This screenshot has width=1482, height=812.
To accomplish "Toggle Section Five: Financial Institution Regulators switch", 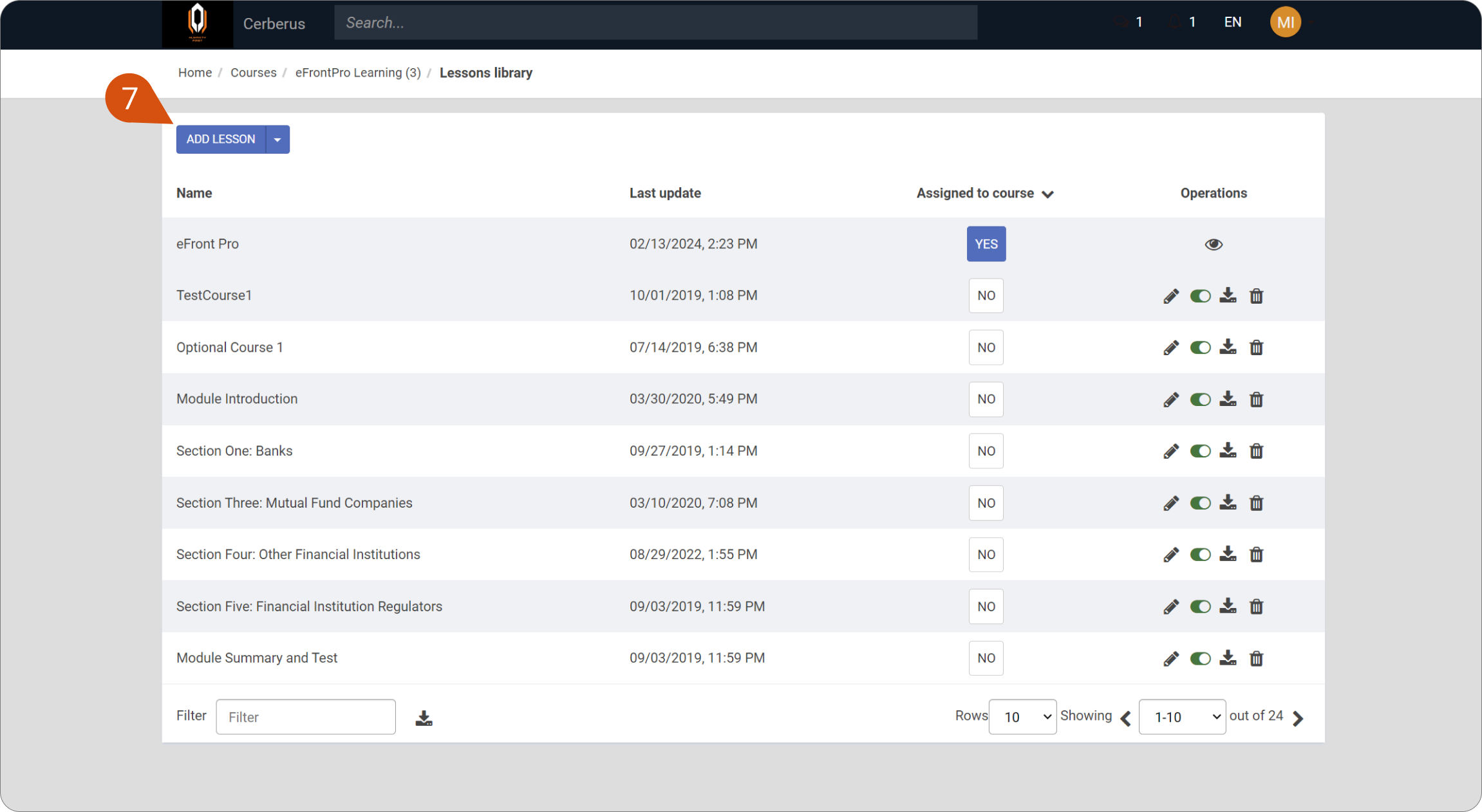I will pos(1200,607).
